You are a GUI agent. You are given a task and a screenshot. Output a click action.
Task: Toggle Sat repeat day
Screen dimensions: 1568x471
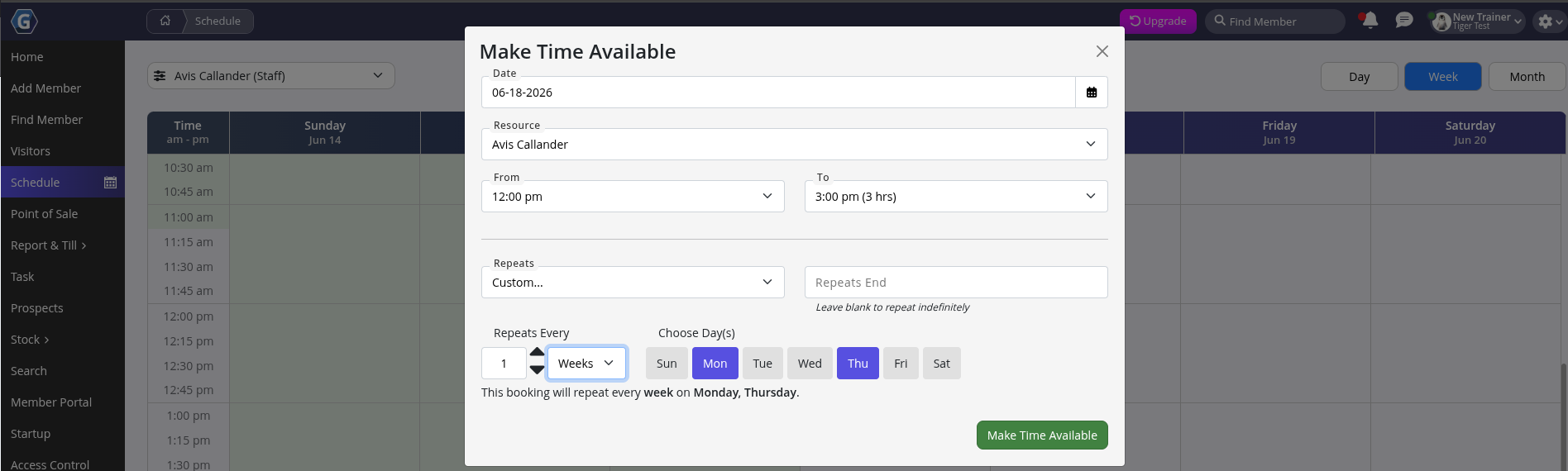[x=942, y=364]
